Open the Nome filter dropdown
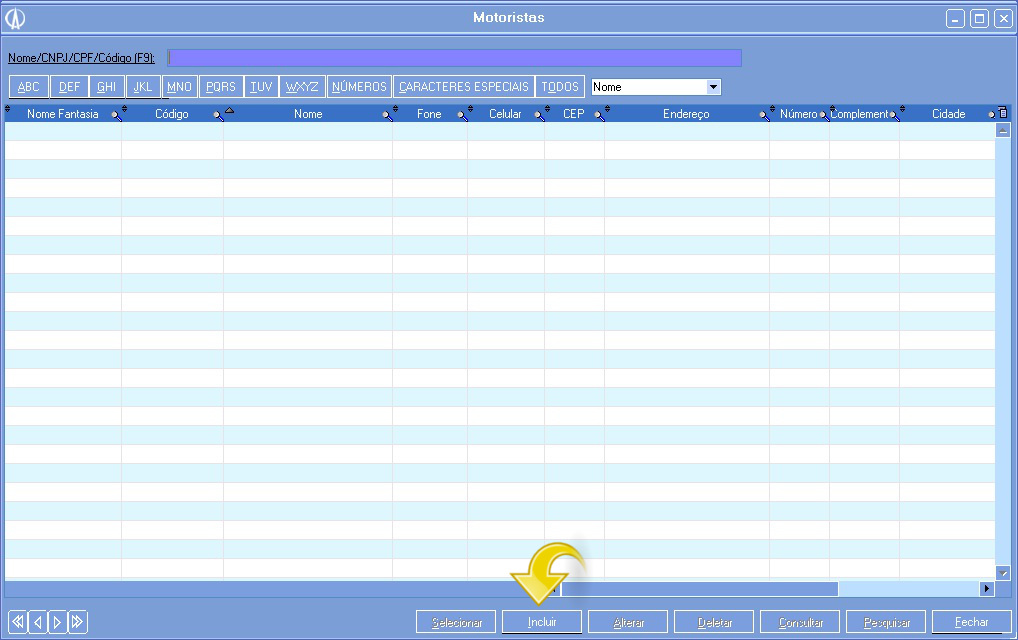 [x=713, y=87]
